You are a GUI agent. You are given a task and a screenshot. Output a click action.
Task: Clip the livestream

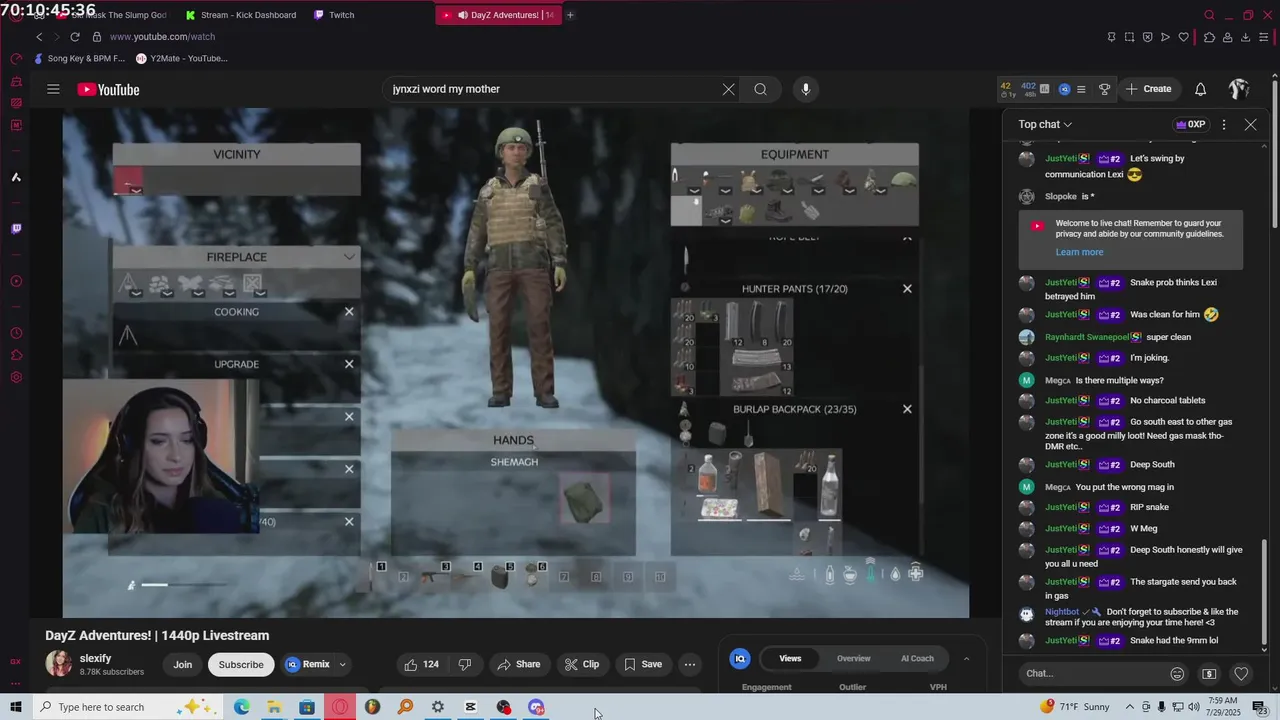[581, 664]
